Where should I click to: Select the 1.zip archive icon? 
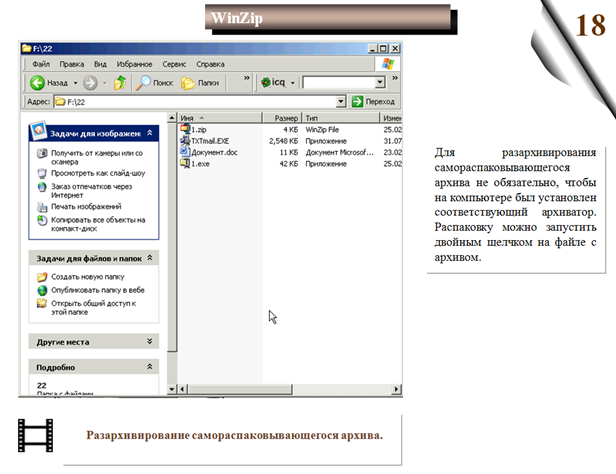pos(185,129)
